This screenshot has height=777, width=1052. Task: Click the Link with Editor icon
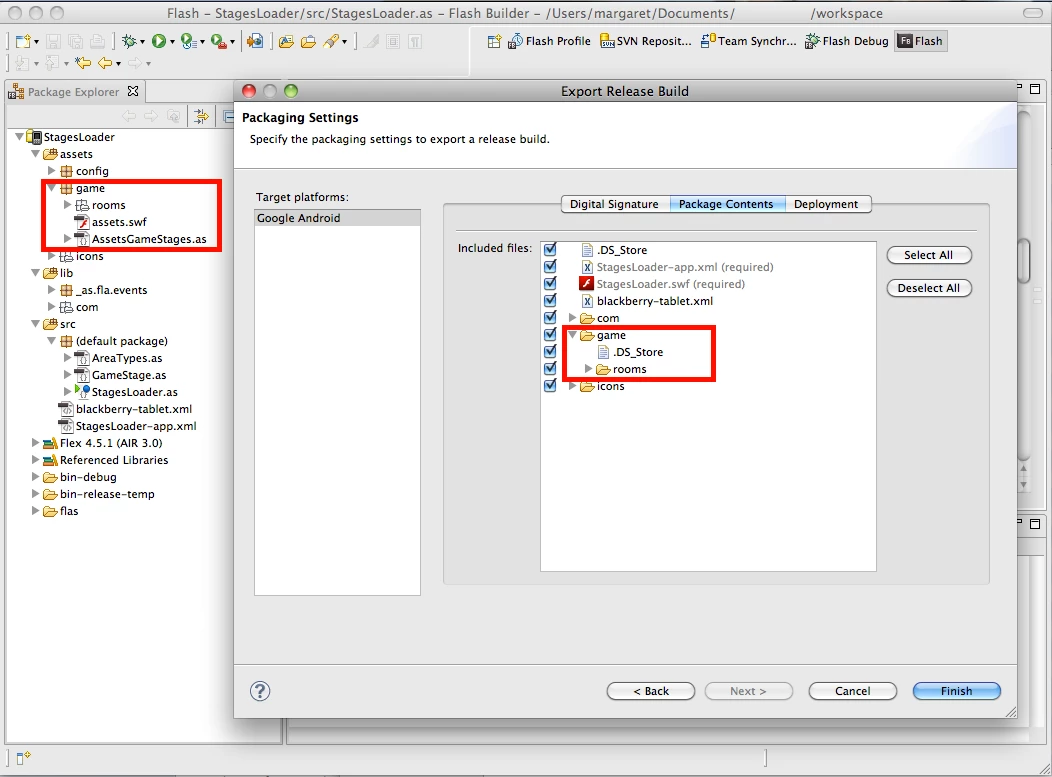click(x=201, y=116)
